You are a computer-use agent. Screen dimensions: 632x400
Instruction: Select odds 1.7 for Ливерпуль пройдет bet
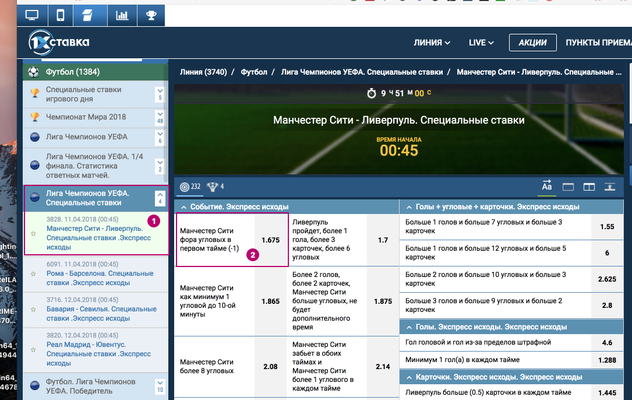click(x=383, y=240)
